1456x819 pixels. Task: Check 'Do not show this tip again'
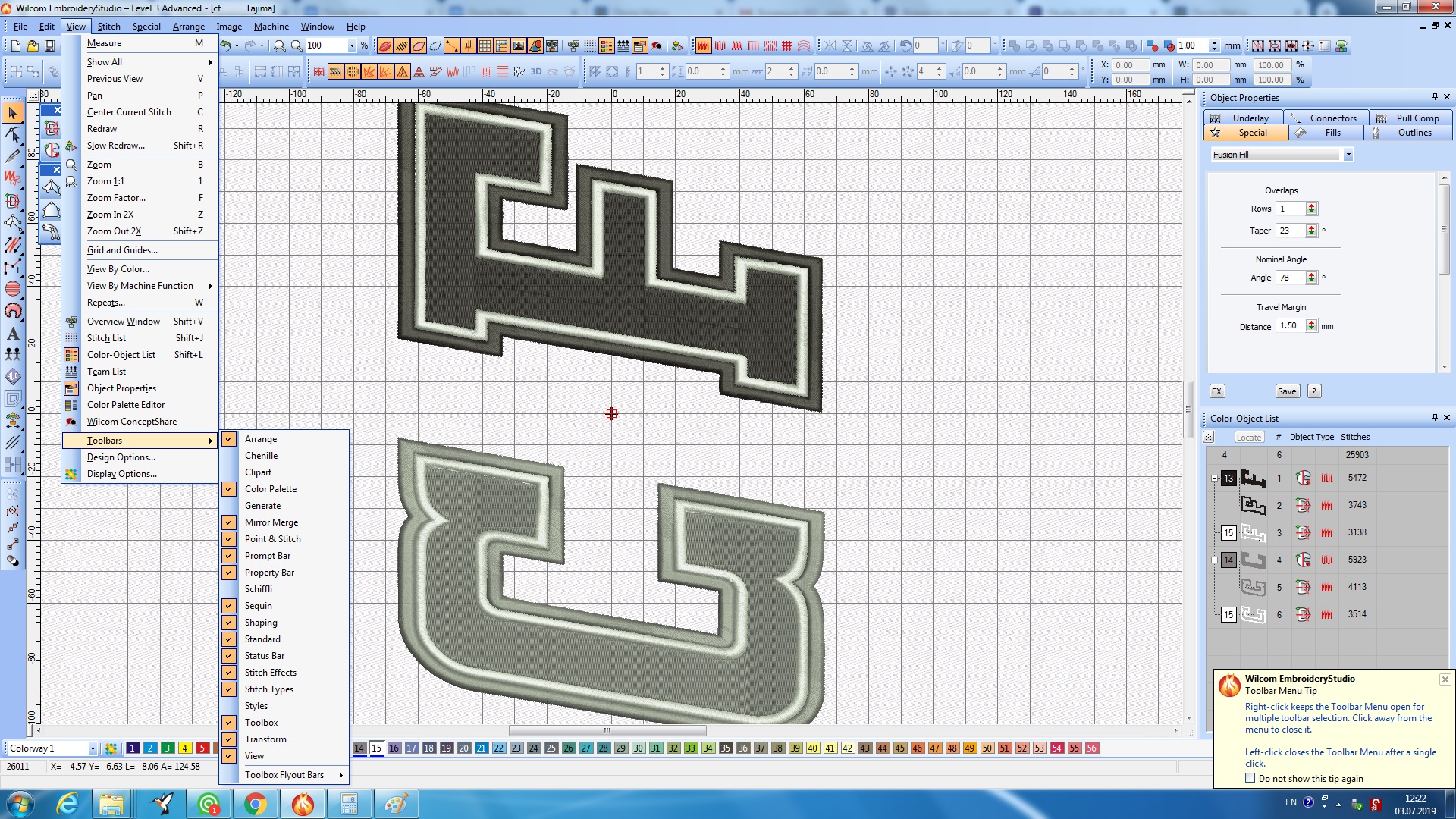tap(1250, 778)
